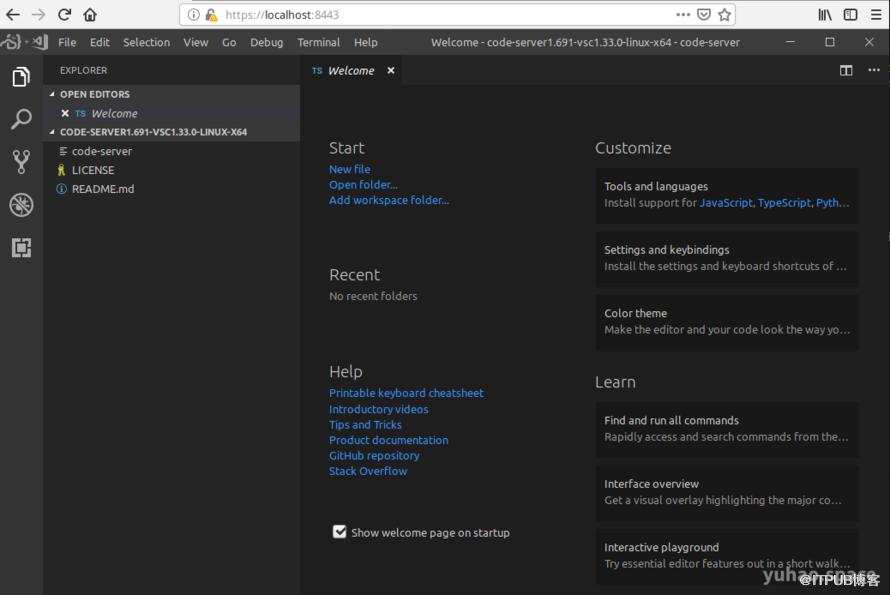Open the Color theme customize card

(727, 321)
